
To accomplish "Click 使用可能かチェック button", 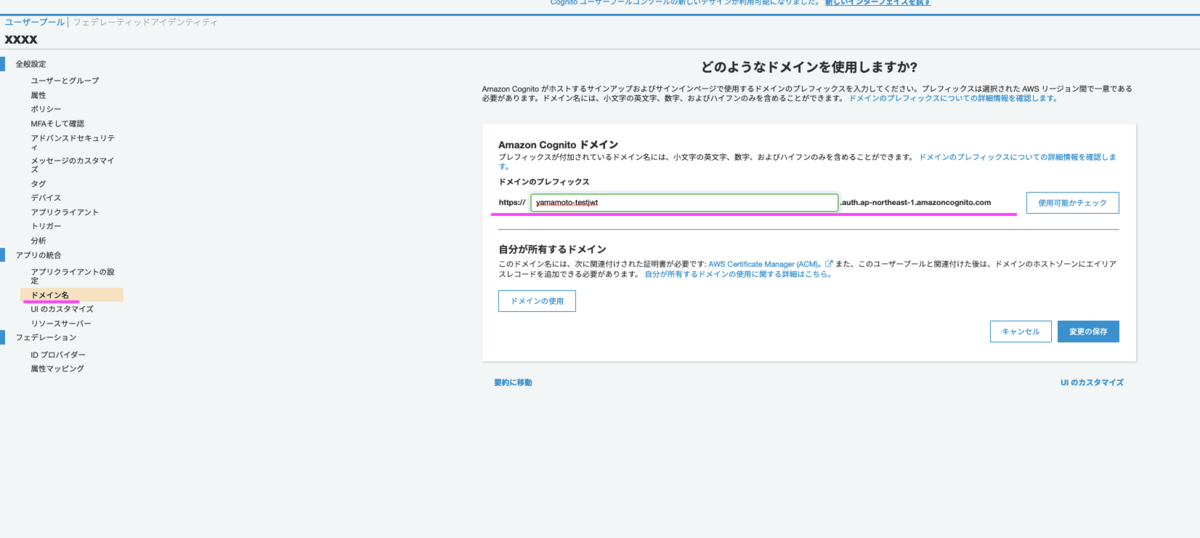I will tap(1072, 203).
